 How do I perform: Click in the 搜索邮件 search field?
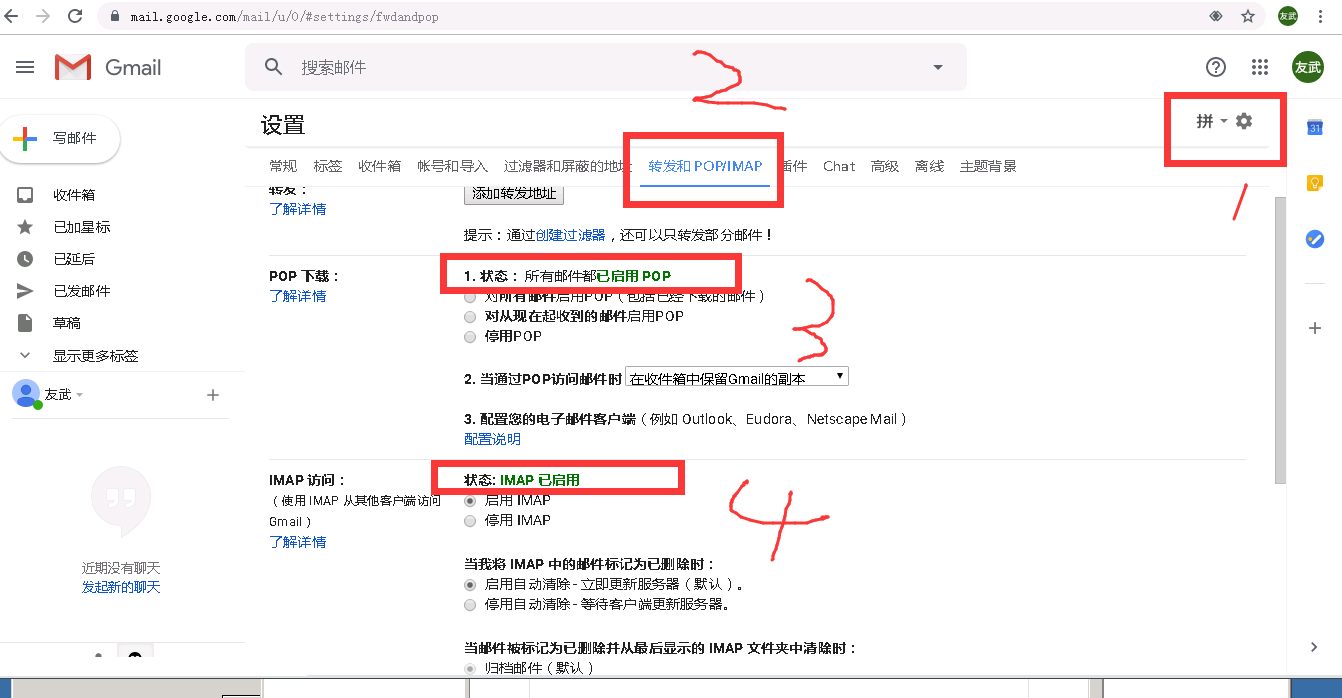[x=600, y=67]
